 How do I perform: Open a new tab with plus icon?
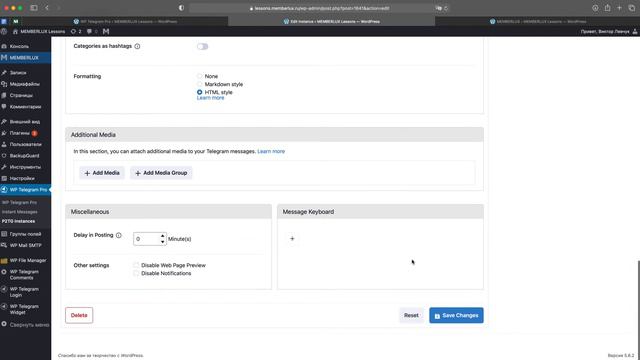tap(619, 8)
